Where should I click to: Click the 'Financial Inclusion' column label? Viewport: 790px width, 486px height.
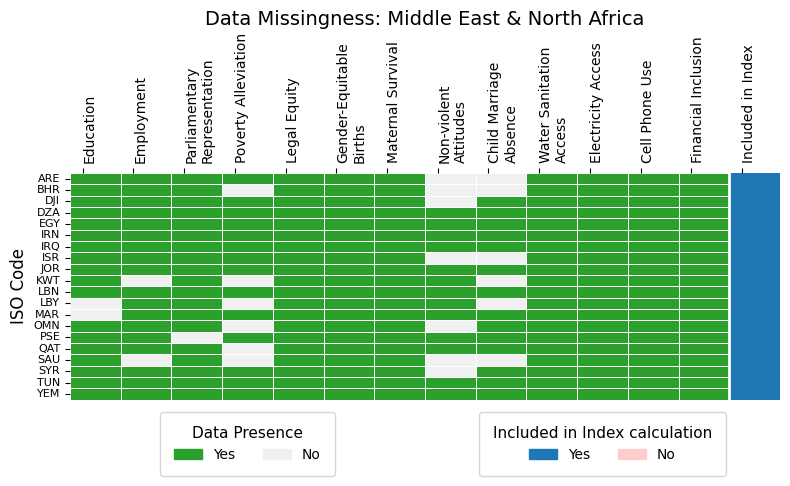pos(697,100)
